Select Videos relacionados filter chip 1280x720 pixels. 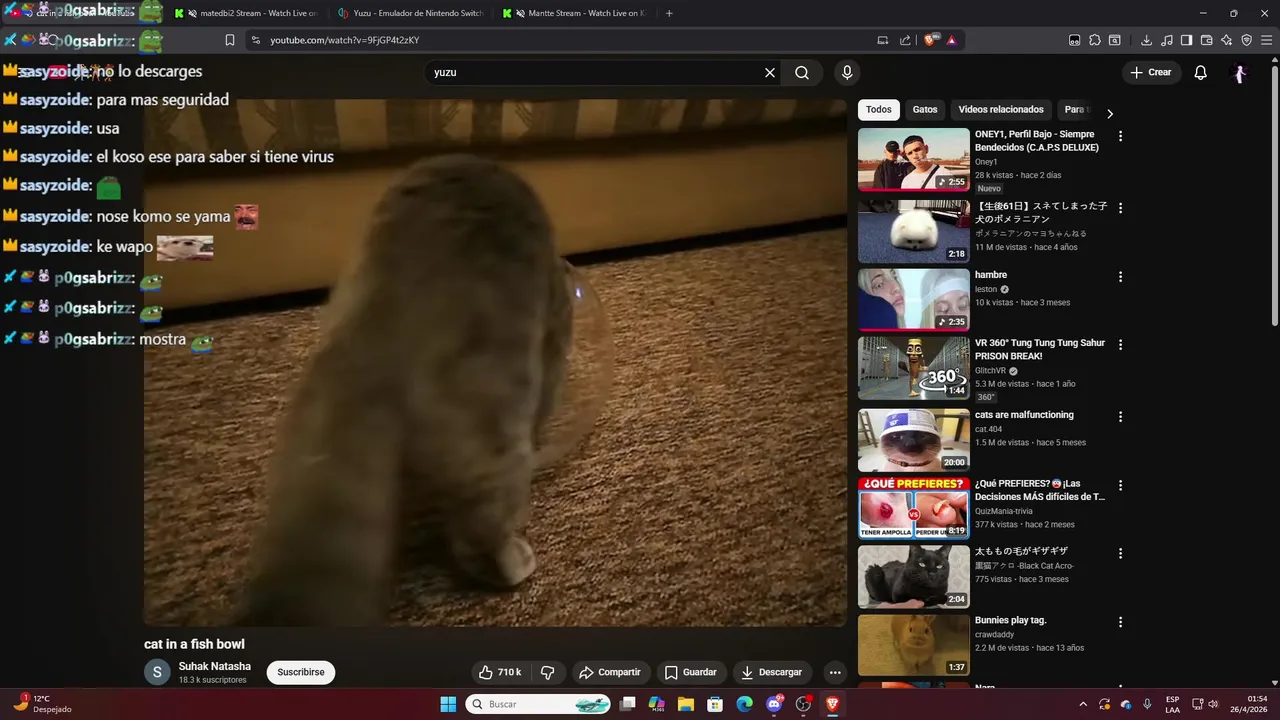[x=1001, y=110]
